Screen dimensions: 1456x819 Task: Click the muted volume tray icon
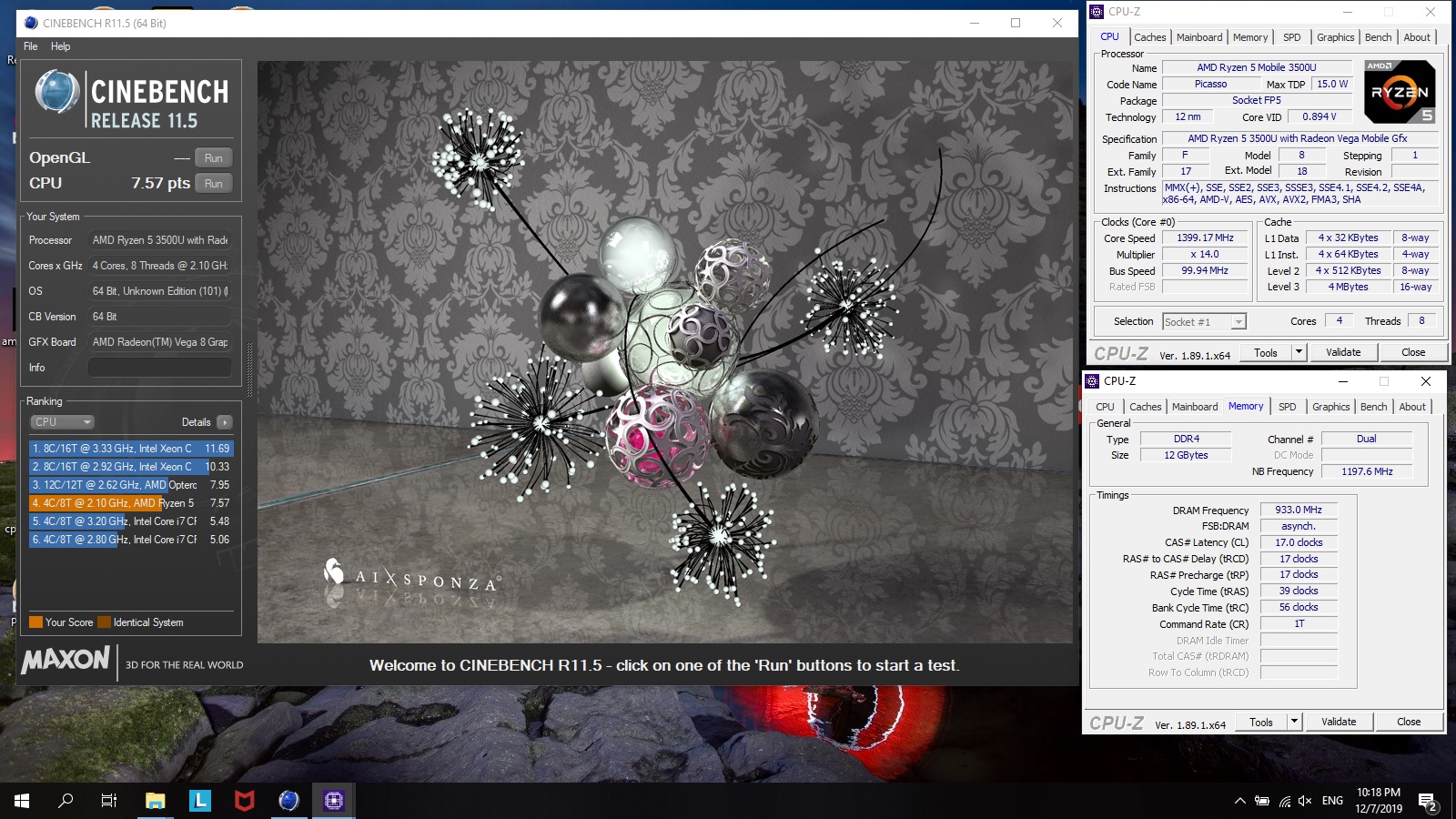click(1305, 801)
